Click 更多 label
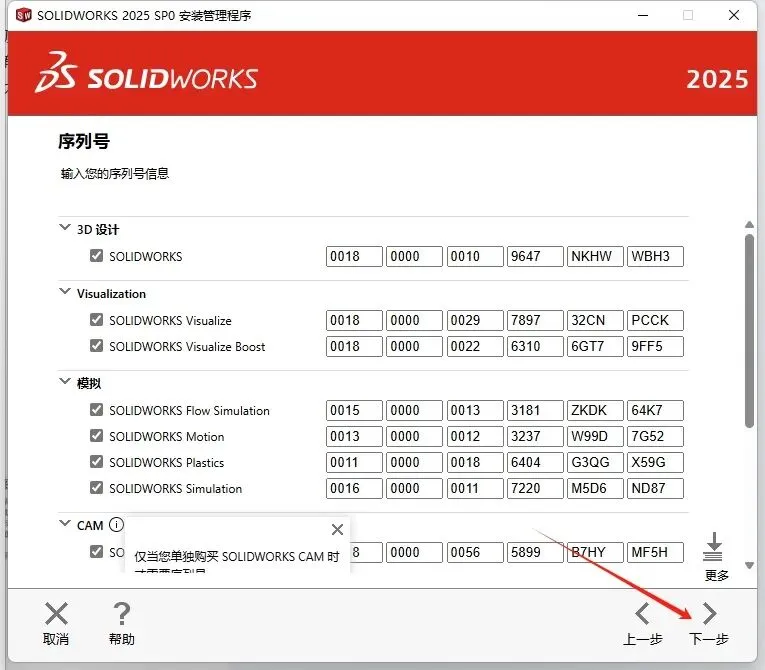 point(717,576)
